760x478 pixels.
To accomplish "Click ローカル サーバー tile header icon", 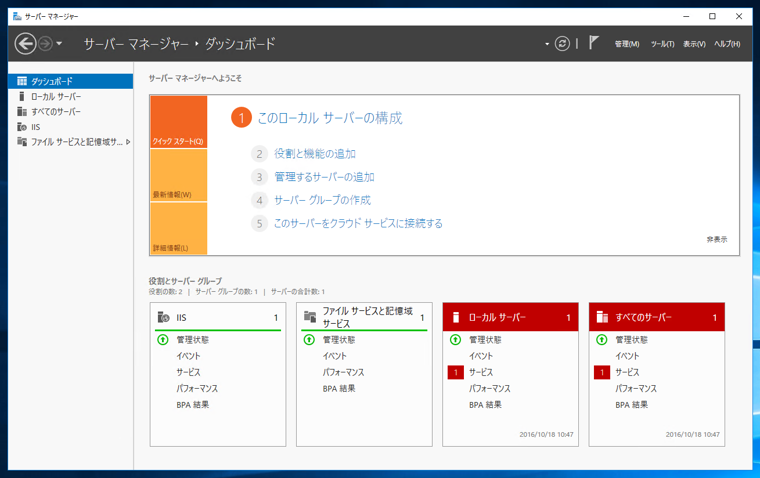I will tap(456, 317).
